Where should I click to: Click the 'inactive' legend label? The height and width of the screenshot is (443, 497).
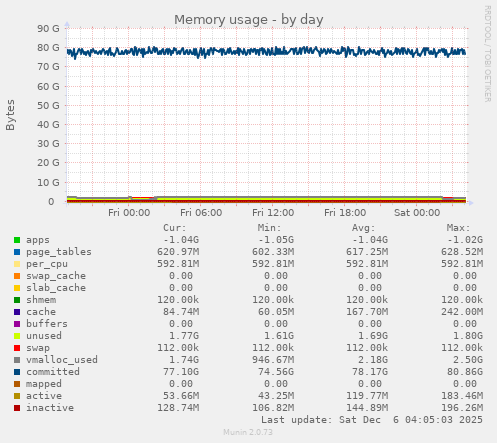(50, 408)
